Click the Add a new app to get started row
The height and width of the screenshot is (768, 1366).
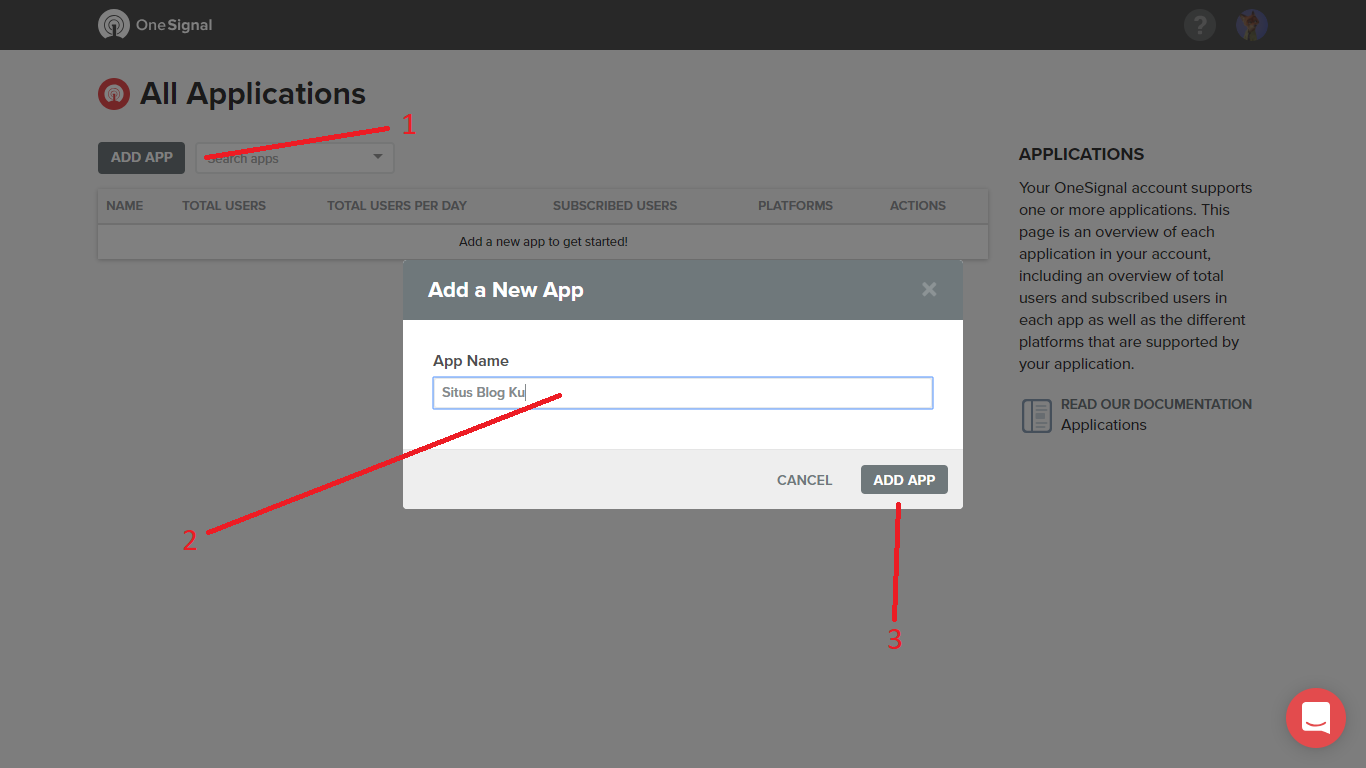point(543,241)
